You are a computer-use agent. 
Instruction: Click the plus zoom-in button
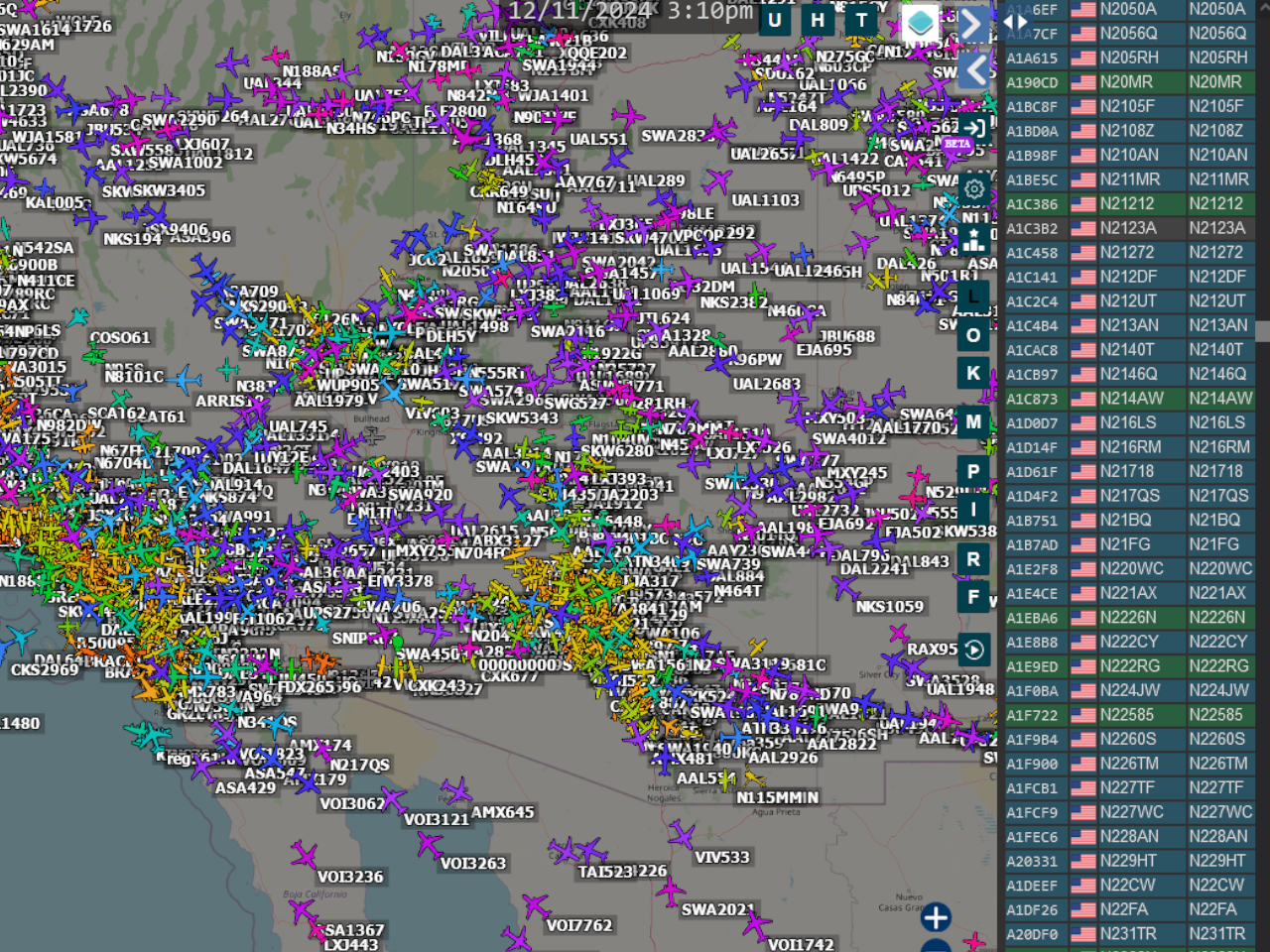pyautogui.click(x=936, y=917)
